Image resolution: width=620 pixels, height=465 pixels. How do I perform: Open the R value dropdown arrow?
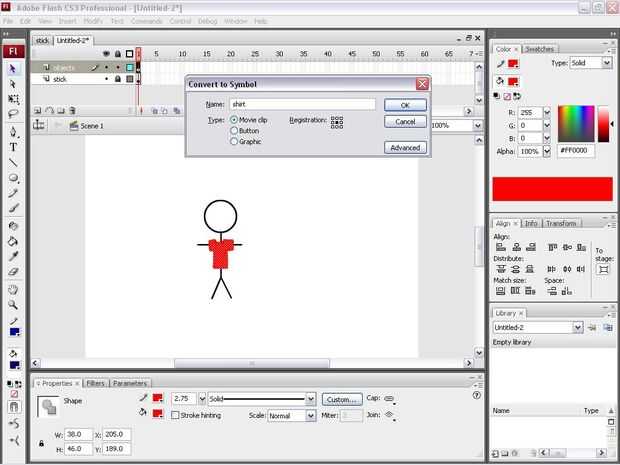[547, 113]
